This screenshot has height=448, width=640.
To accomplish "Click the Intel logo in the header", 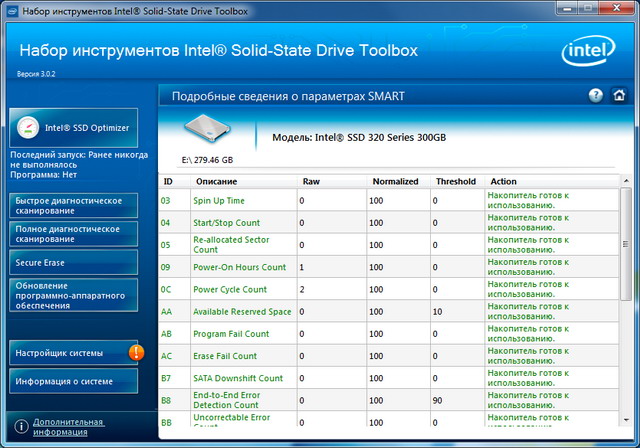I will tap(588, 51).
